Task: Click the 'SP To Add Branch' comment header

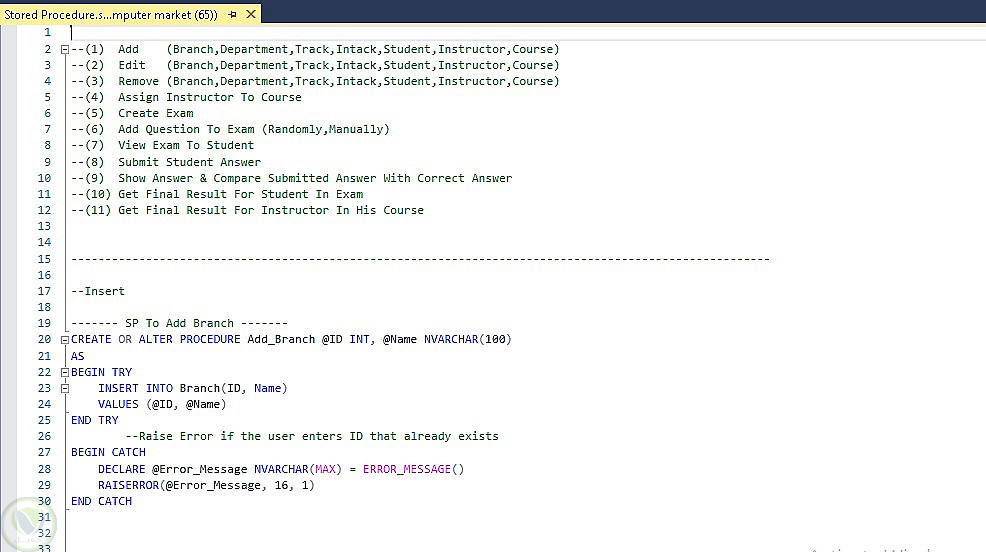Action: point(179,323)
